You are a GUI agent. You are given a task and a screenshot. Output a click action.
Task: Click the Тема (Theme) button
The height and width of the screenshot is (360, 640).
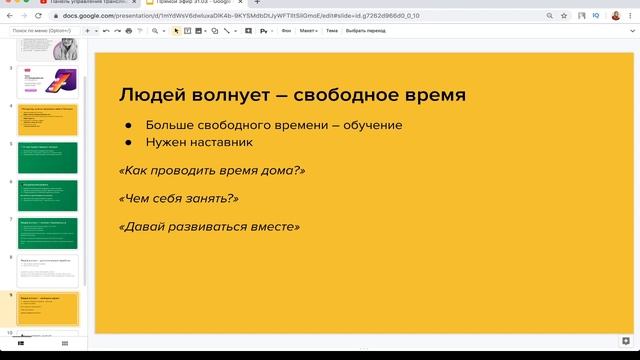[x=332, y=31]
